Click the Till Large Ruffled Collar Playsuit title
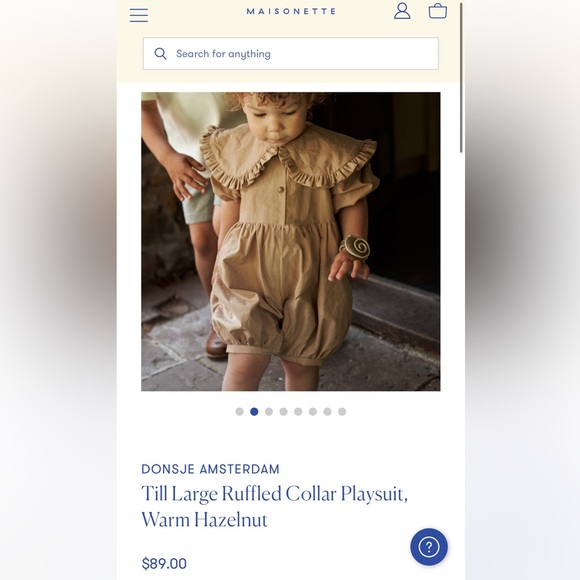The height and width of the screenshot is (580, 580). click(275, 506)
